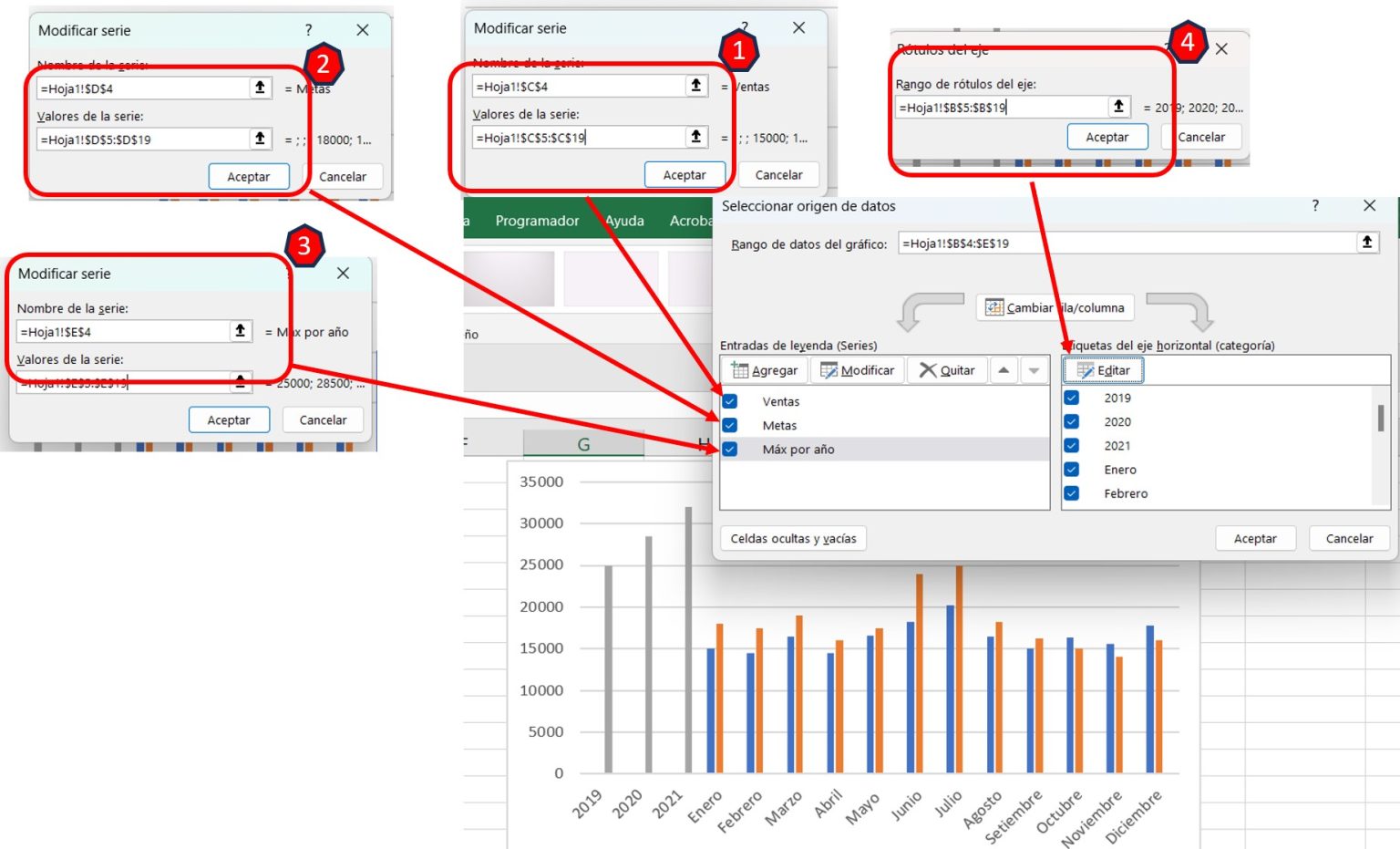Viewport: 1400px width, 849px height.
Task: Click the Editar axis labels icon
Action: pos(1084,369)
